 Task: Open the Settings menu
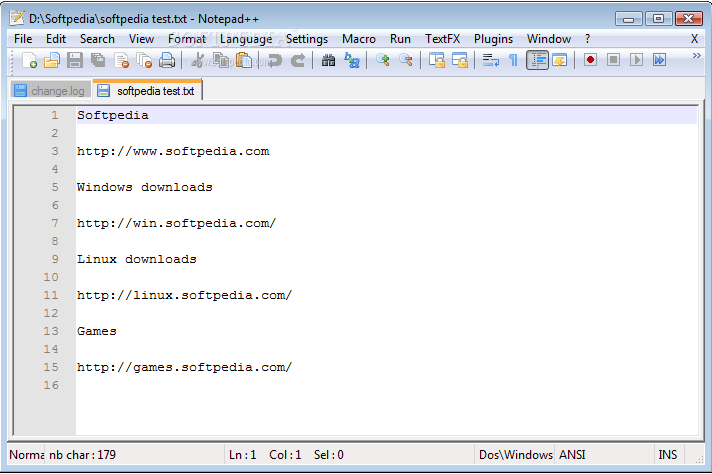307,39
